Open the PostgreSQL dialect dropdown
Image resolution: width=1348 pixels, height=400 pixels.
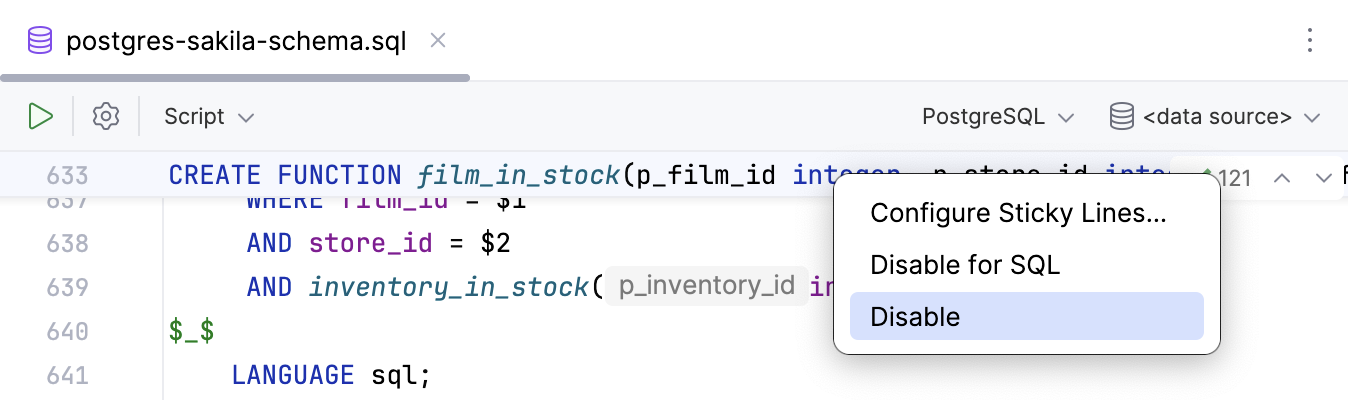click(x=997, y=117)
